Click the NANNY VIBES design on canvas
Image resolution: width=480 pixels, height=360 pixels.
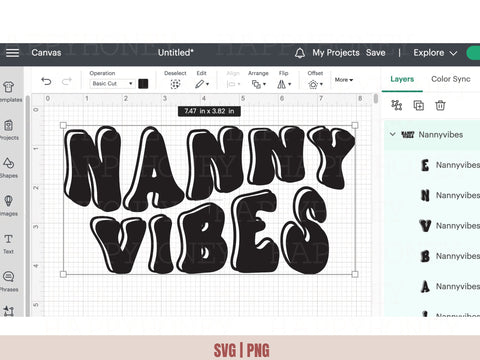click(x=209, y=200)
